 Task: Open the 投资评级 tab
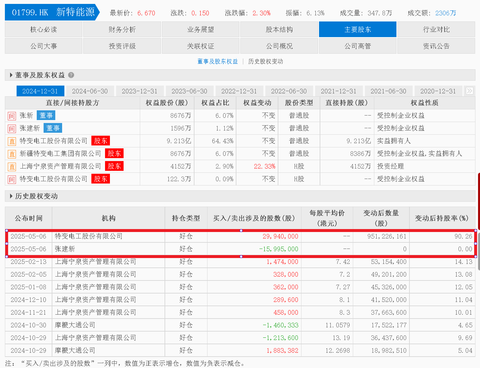pos(122,46)
